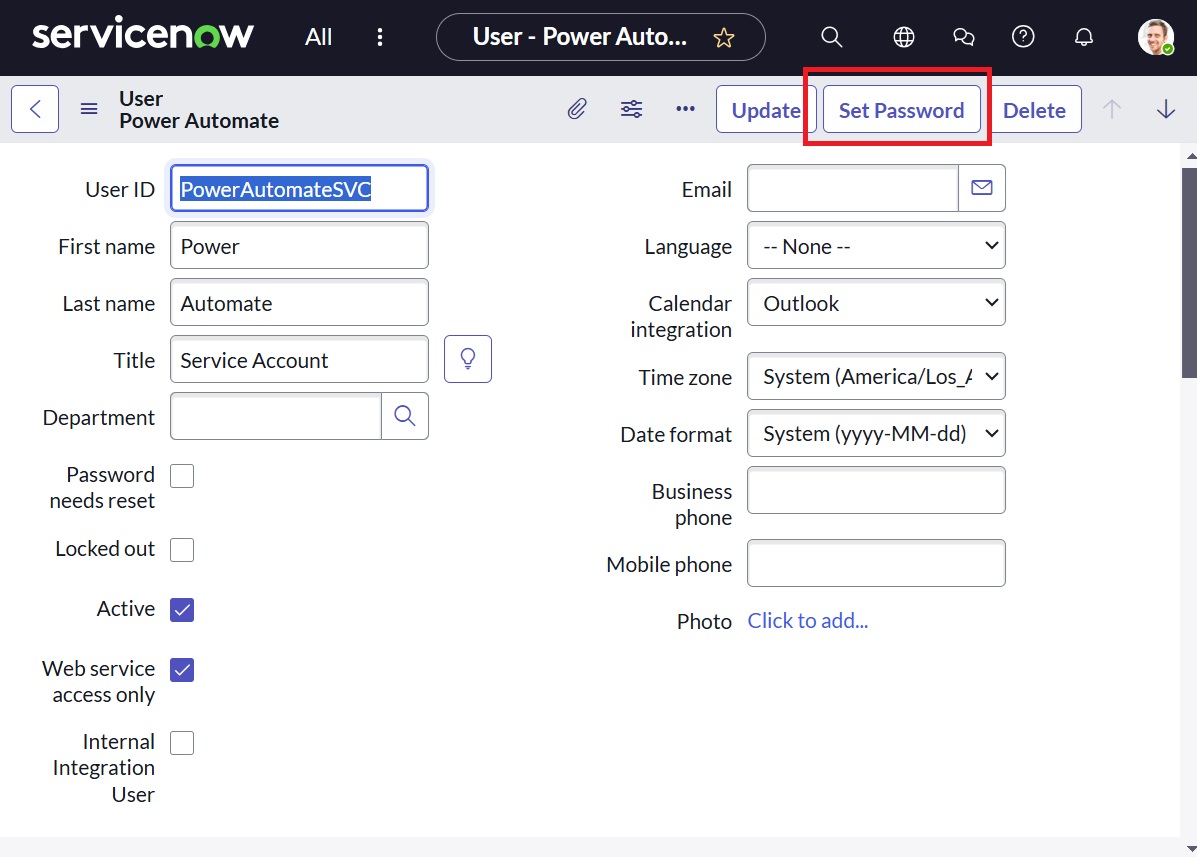Click the Department lookup magnifier icon
1197x857 pixels.
[x=405, y=416]
